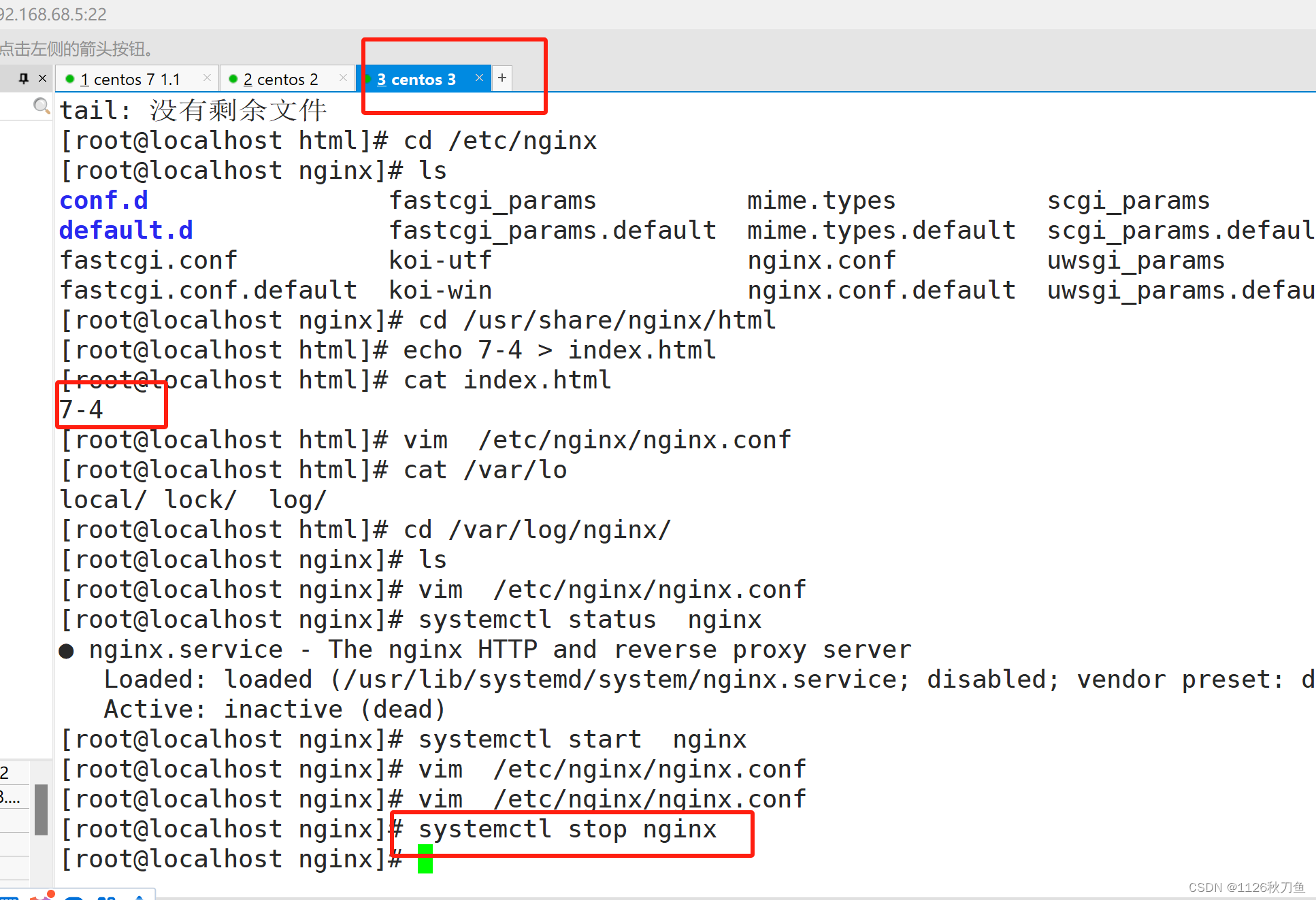
Task: Click the green terminal cursor block
Action: pos(425,859)
